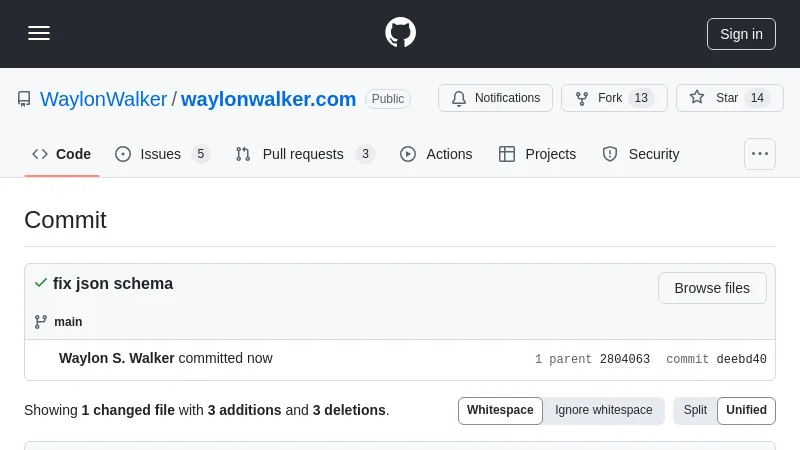Open the WaylonWalker owner profile link
Image resolution: width=800 pixels, height=450 pixels.
click(104, 99)
